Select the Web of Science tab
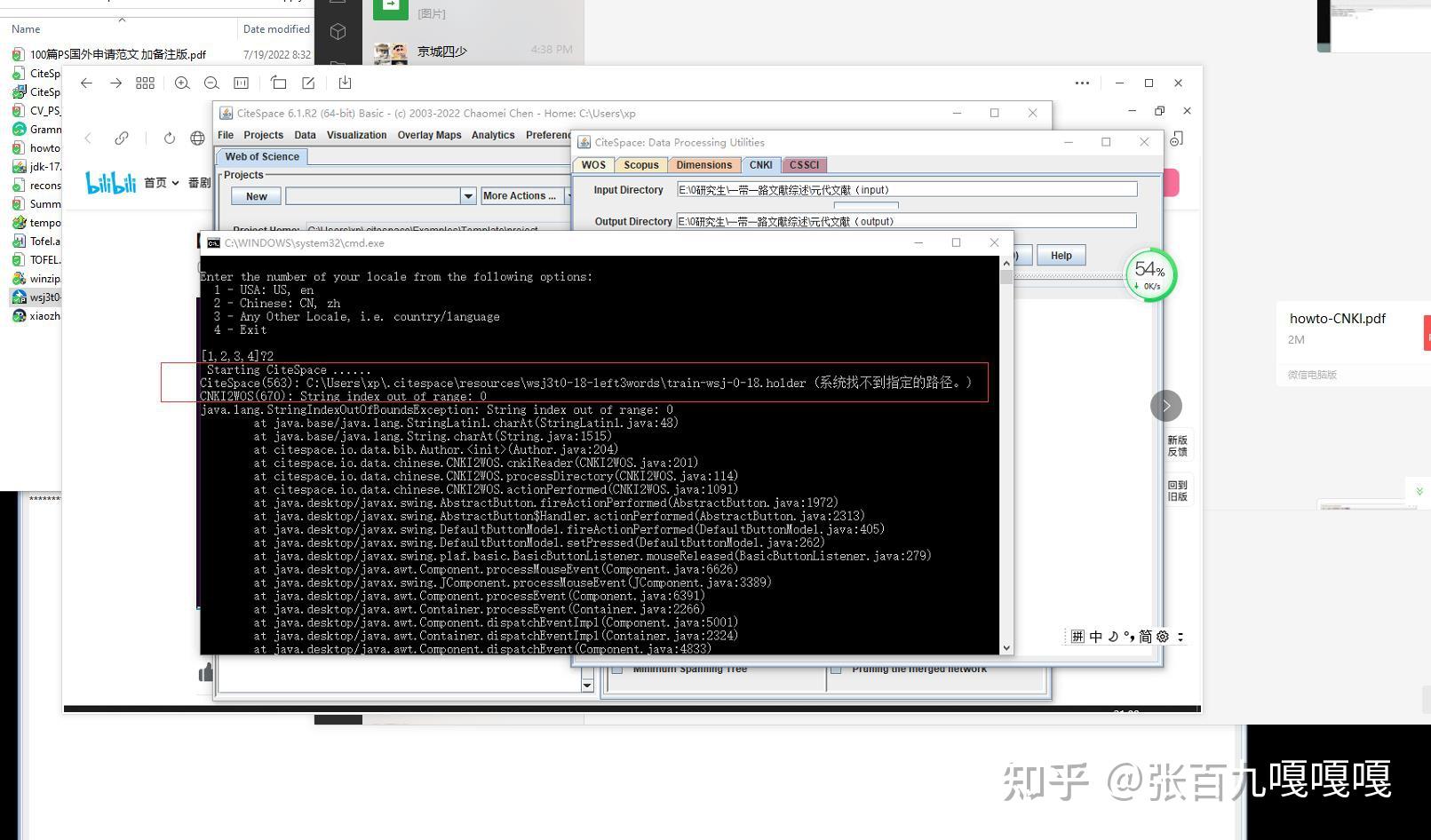The width and height of the screenshot is (1431, 840). click(x=262, y=156)
